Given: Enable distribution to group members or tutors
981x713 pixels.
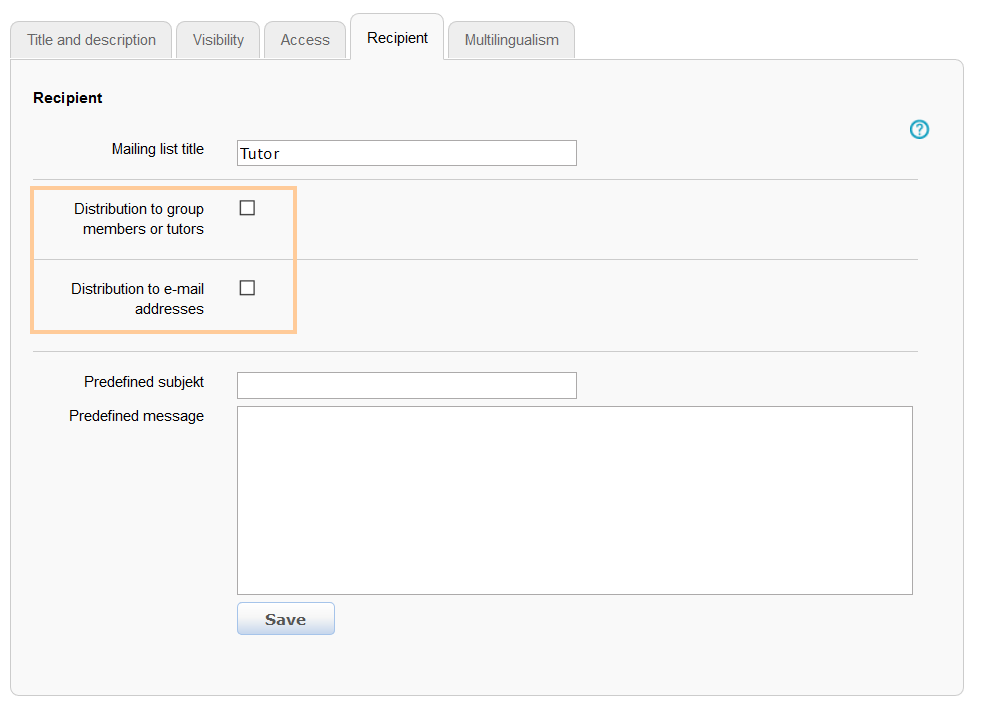Looking at the screenshot, I should [247, 208].
